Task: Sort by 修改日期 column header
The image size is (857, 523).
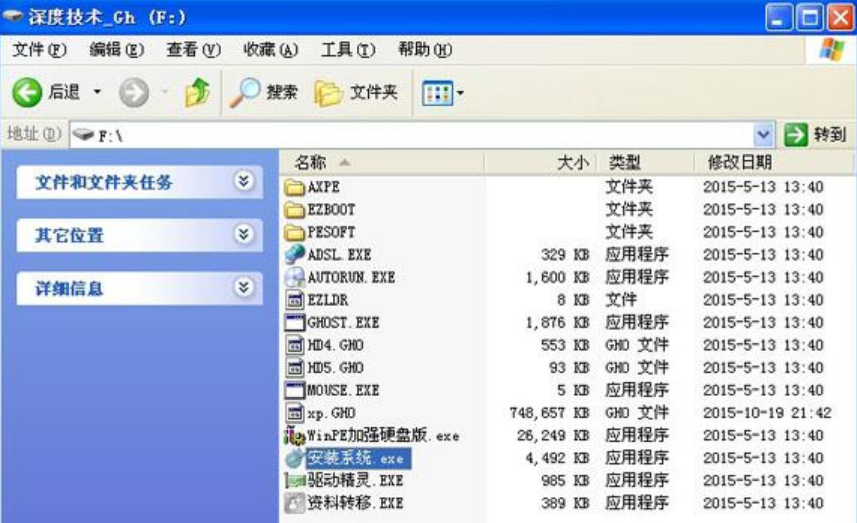Action: point(774,162)
